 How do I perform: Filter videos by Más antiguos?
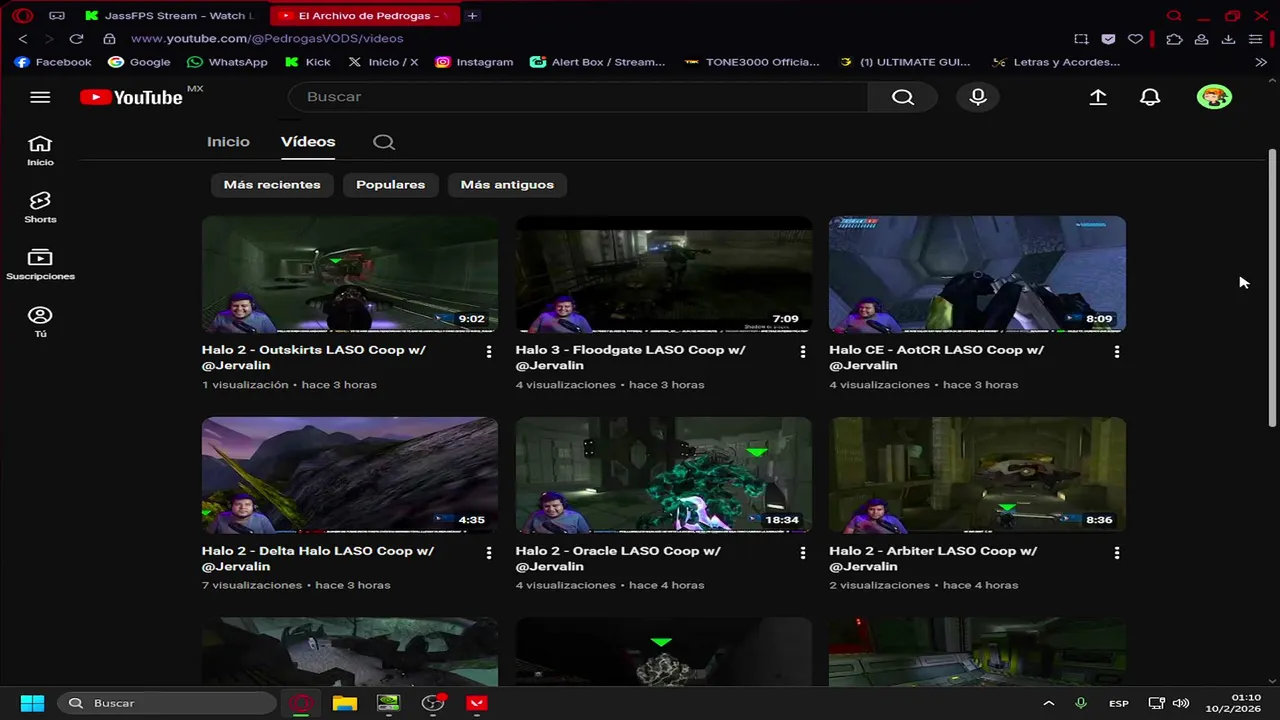[x=507, y=185]
